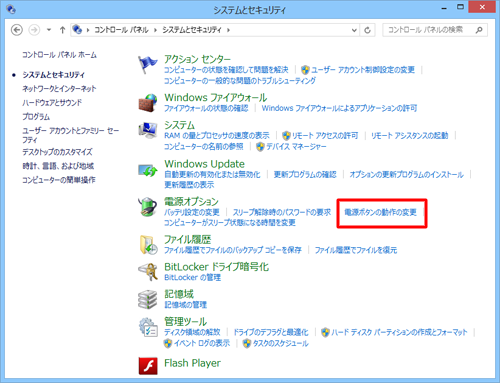The height and width of the screenshot is (383, 500).
Task: Click the File History folder icon
Action: (x=148, y=245)
